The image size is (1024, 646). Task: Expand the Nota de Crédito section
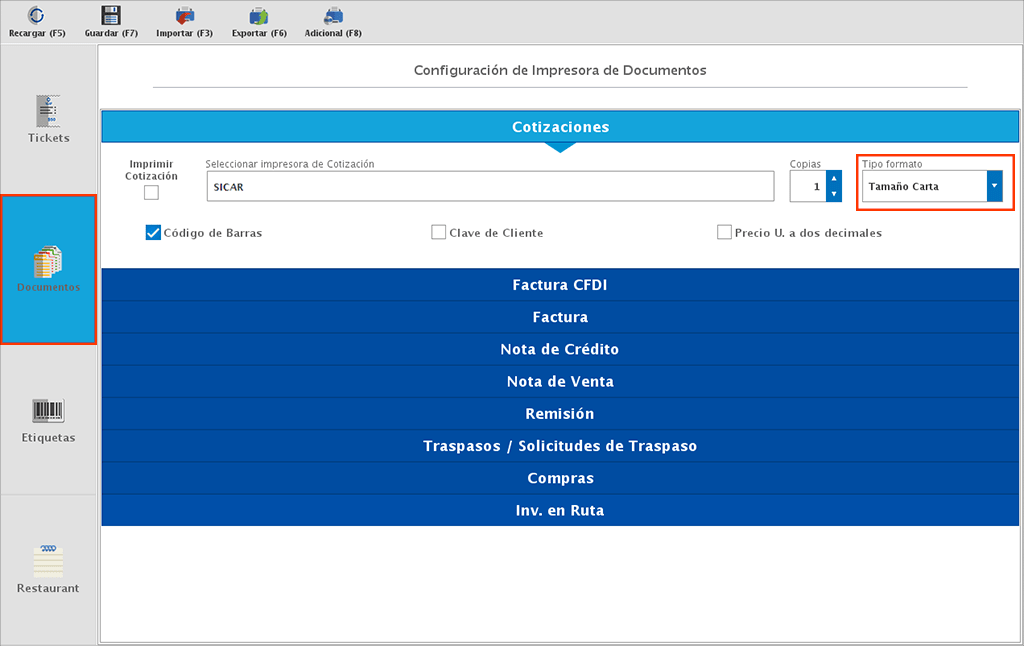(560, 349)
